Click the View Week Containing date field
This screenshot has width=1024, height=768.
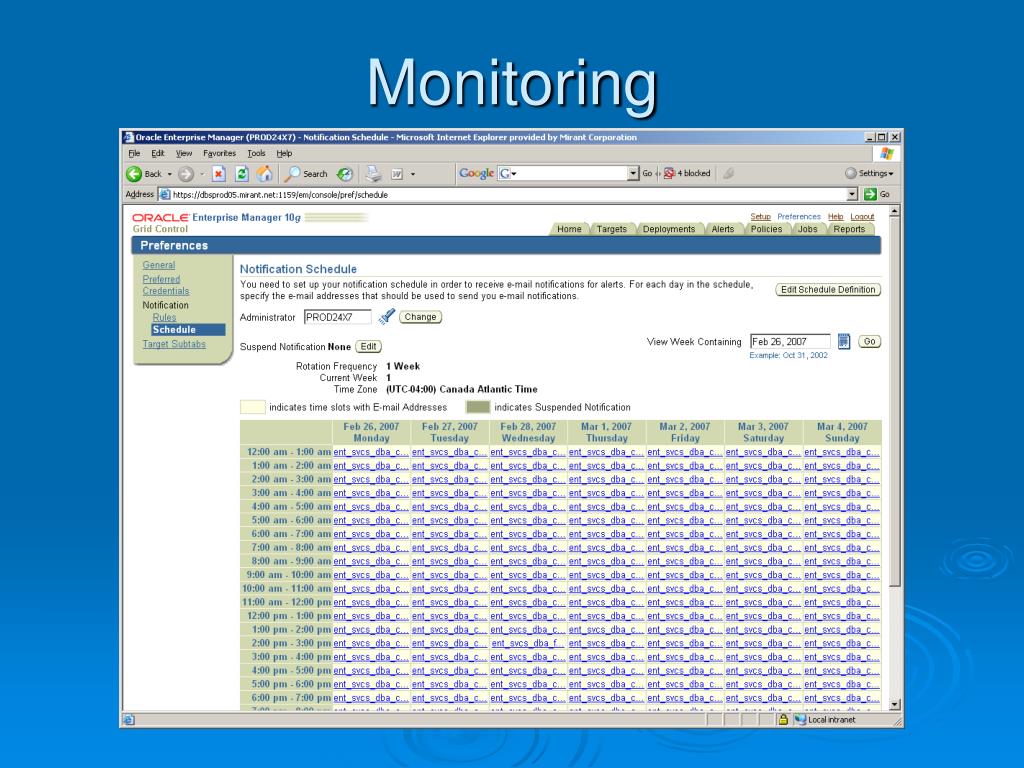tap(790, 341)
